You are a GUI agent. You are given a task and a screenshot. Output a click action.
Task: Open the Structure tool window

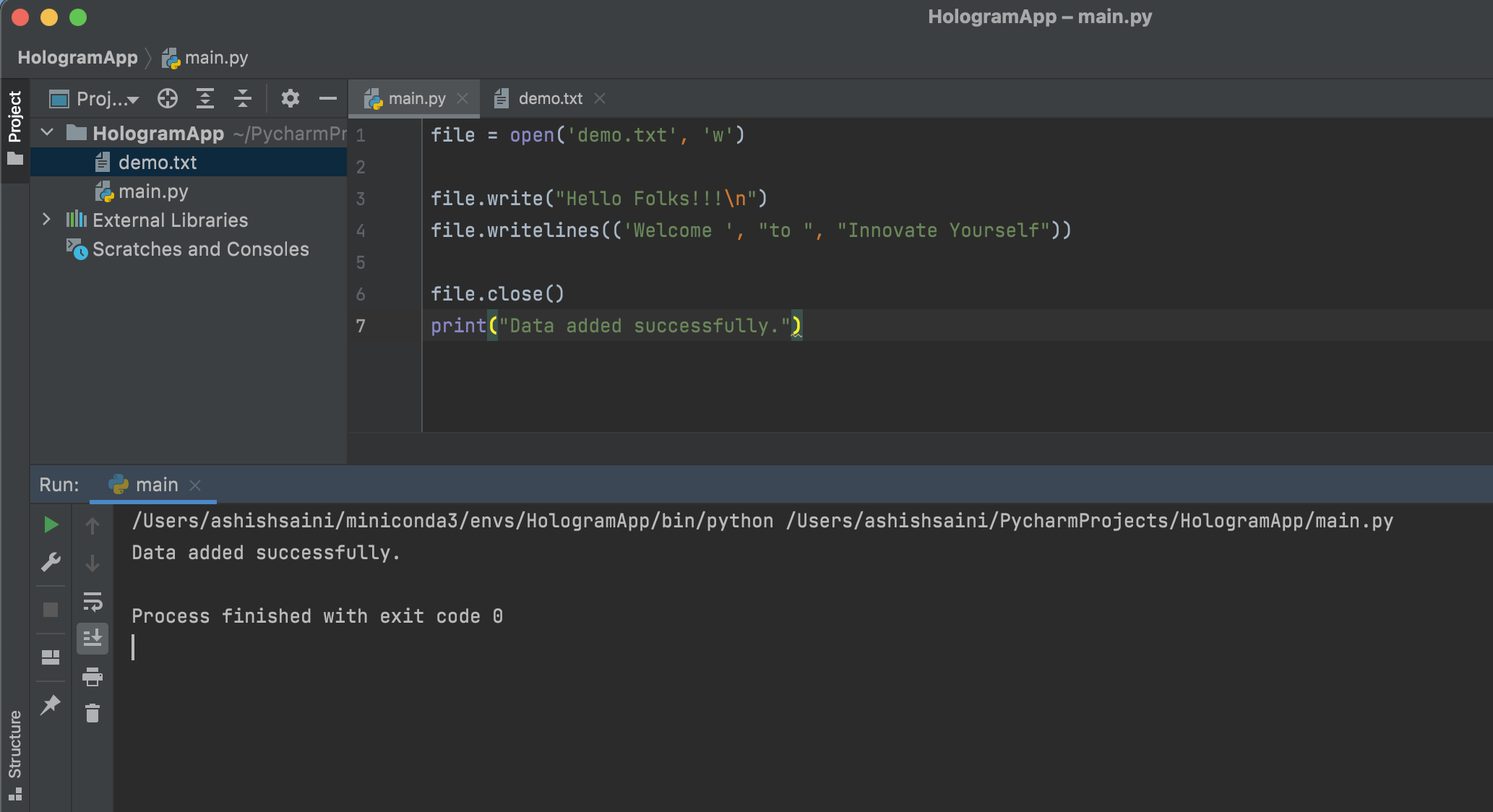coord(15,744)
